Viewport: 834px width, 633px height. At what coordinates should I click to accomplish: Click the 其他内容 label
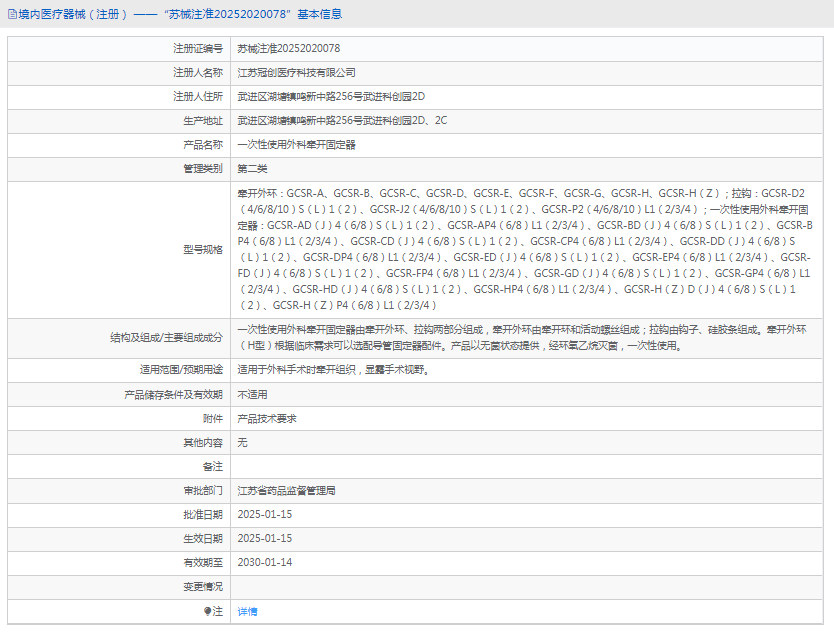click(x=203, y=443)
